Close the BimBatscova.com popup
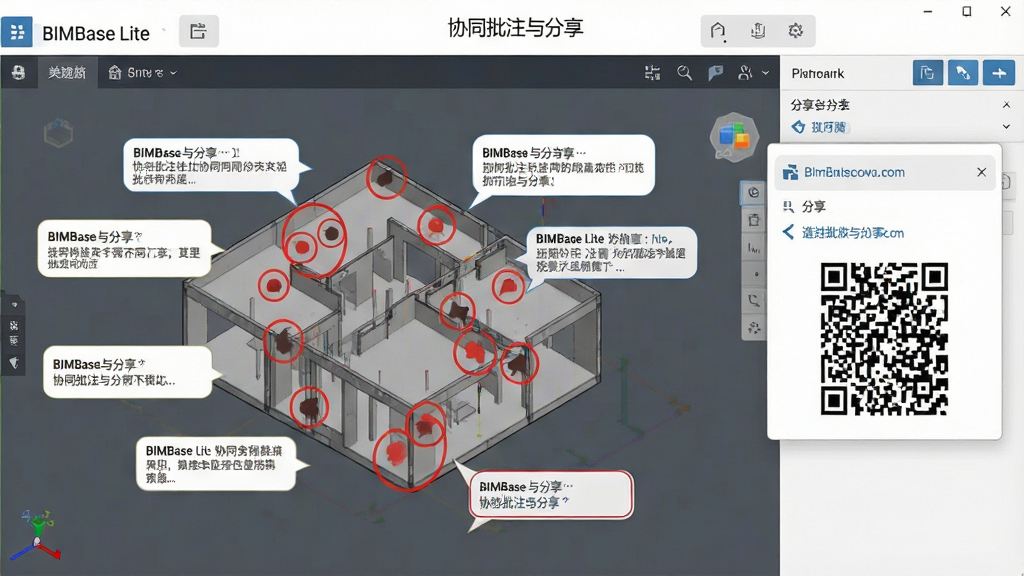Image resolution: width=1024 pixels, height=576 pixels. coord(982,172)
